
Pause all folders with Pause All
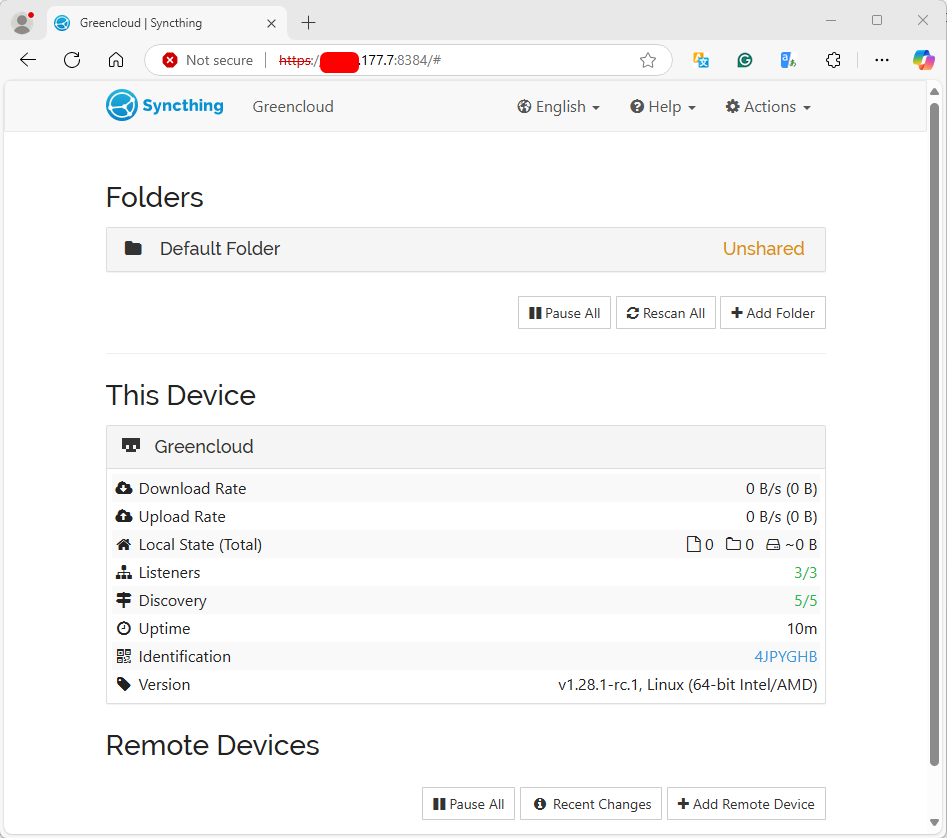click(x=564, y=313)
